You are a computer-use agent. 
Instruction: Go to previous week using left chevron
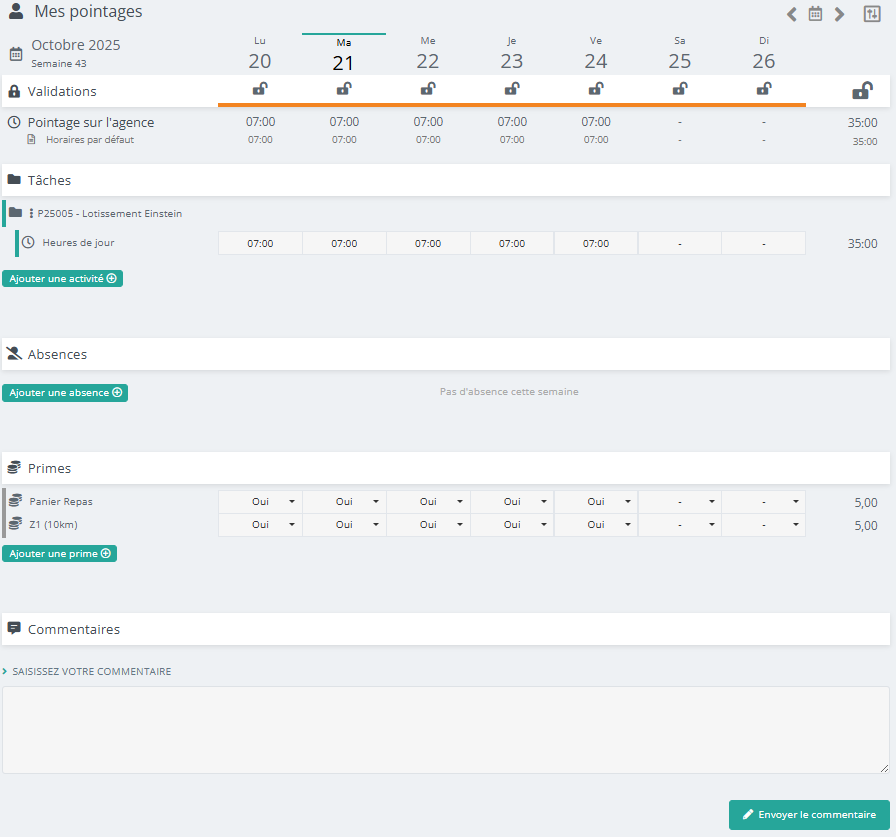click(x=792, y=14)
